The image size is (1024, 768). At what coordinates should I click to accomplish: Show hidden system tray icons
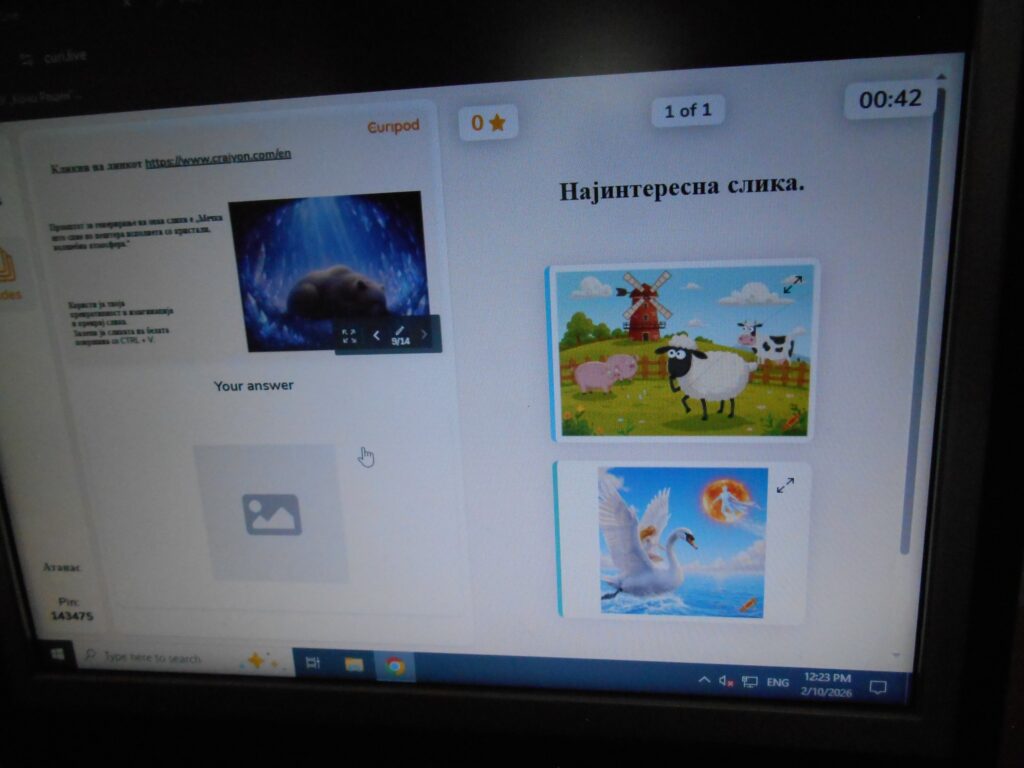tap(704, 681)
